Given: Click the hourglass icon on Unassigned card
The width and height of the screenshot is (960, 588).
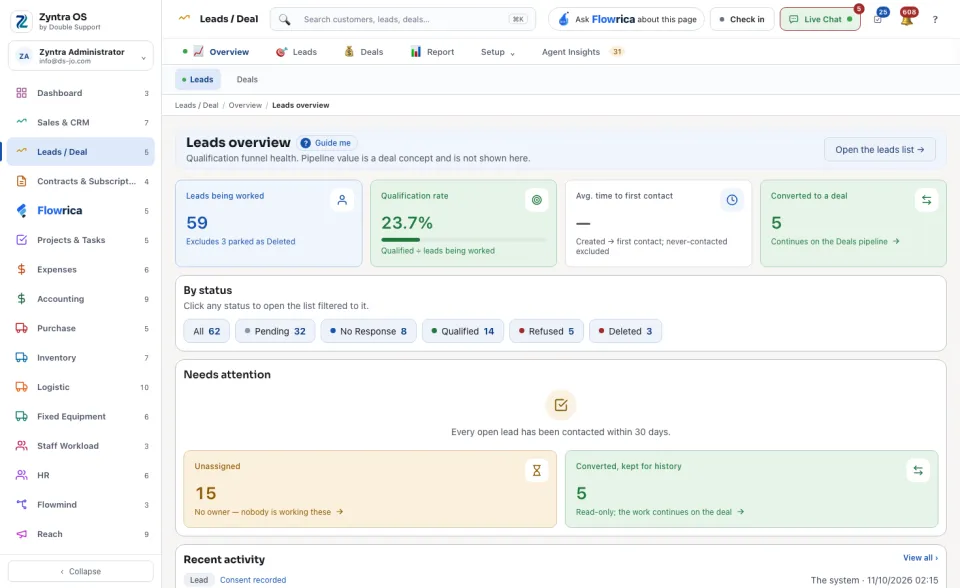Looking at the screenshot, I should (537, 470).
